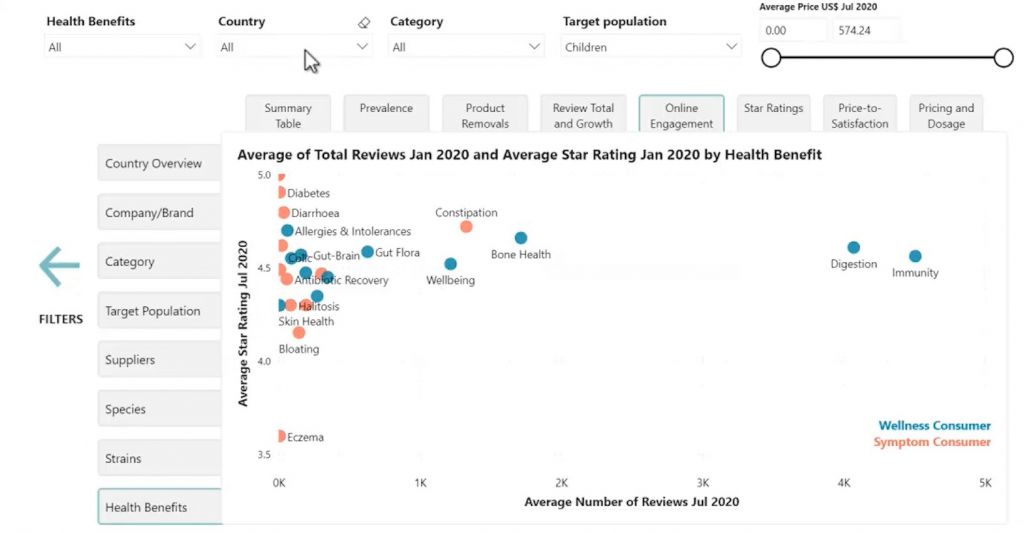Click the maximum price input showing 574.24

866,30
